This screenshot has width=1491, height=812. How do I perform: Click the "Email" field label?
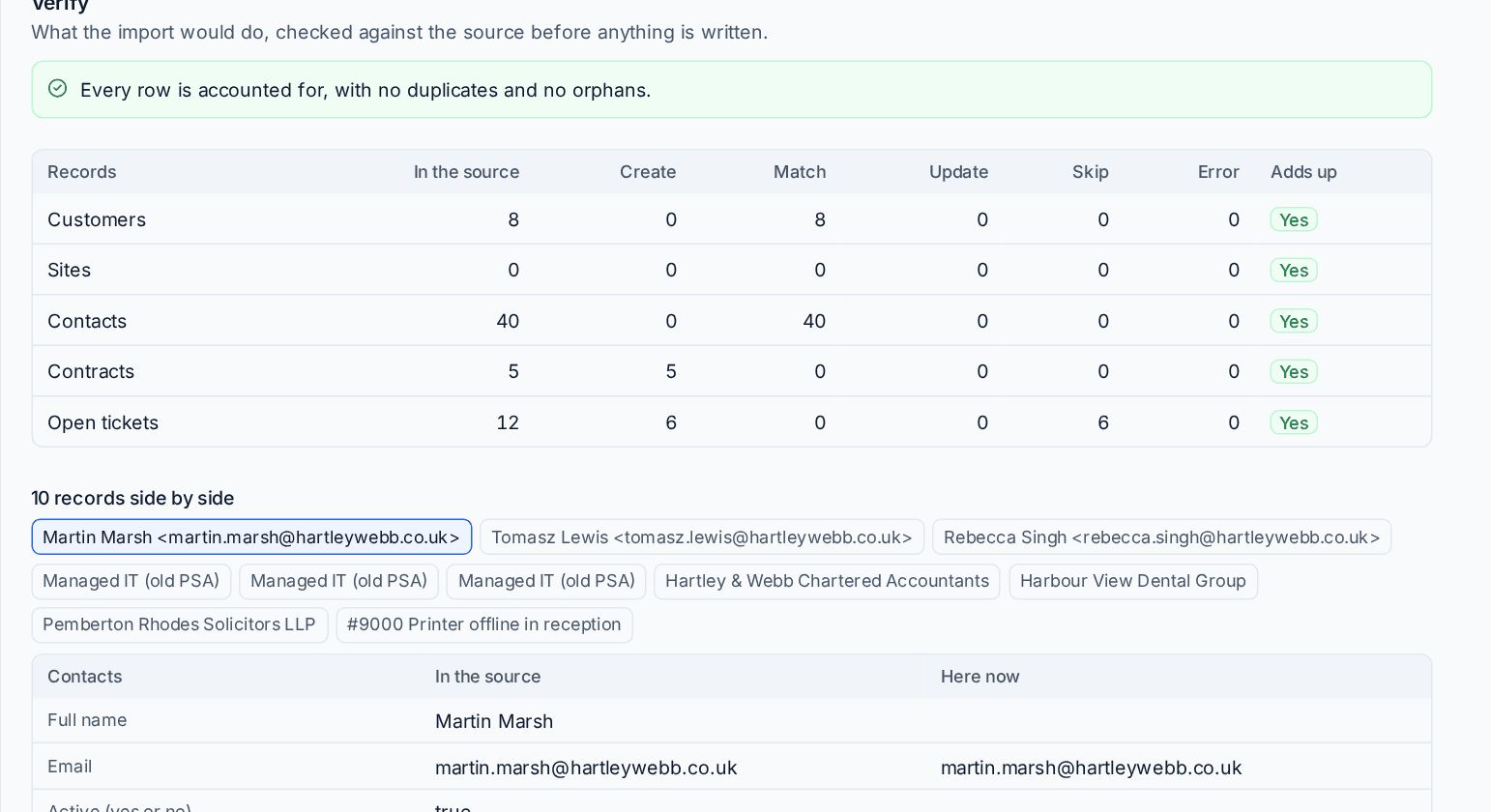click(x=70, y=767)
